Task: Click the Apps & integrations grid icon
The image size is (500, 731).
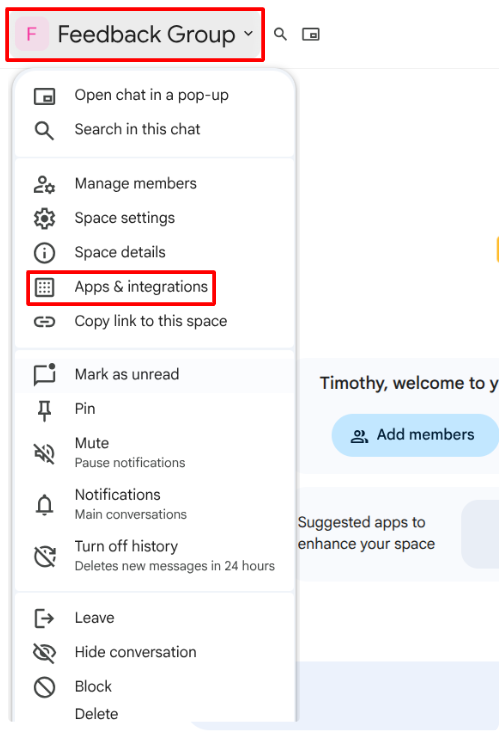Action: click(x=44, y=287)
